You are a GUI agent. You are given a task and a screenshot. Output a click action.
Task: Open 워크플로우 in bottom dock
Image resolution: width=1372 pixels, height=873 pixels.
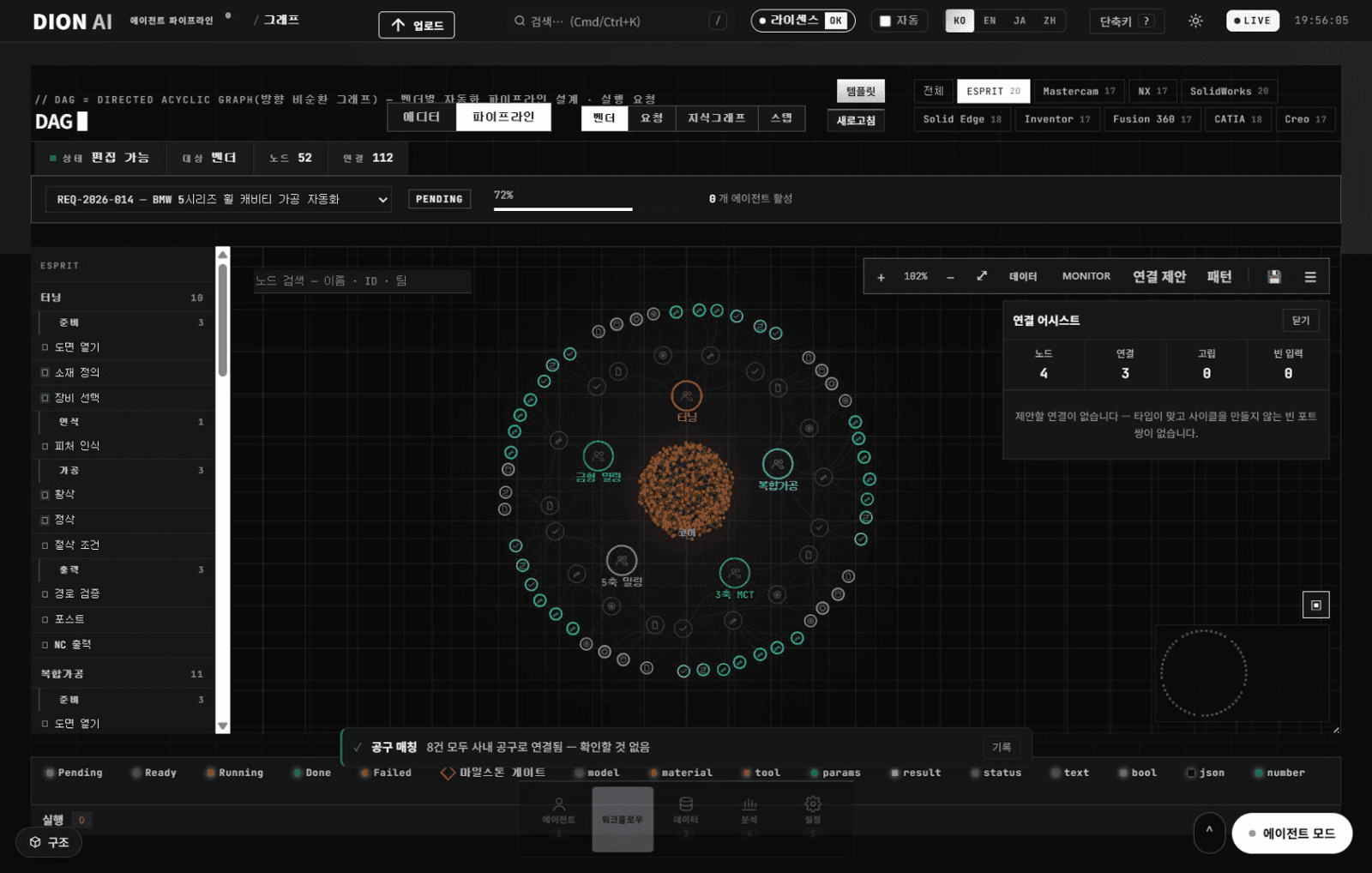[623, 819]
